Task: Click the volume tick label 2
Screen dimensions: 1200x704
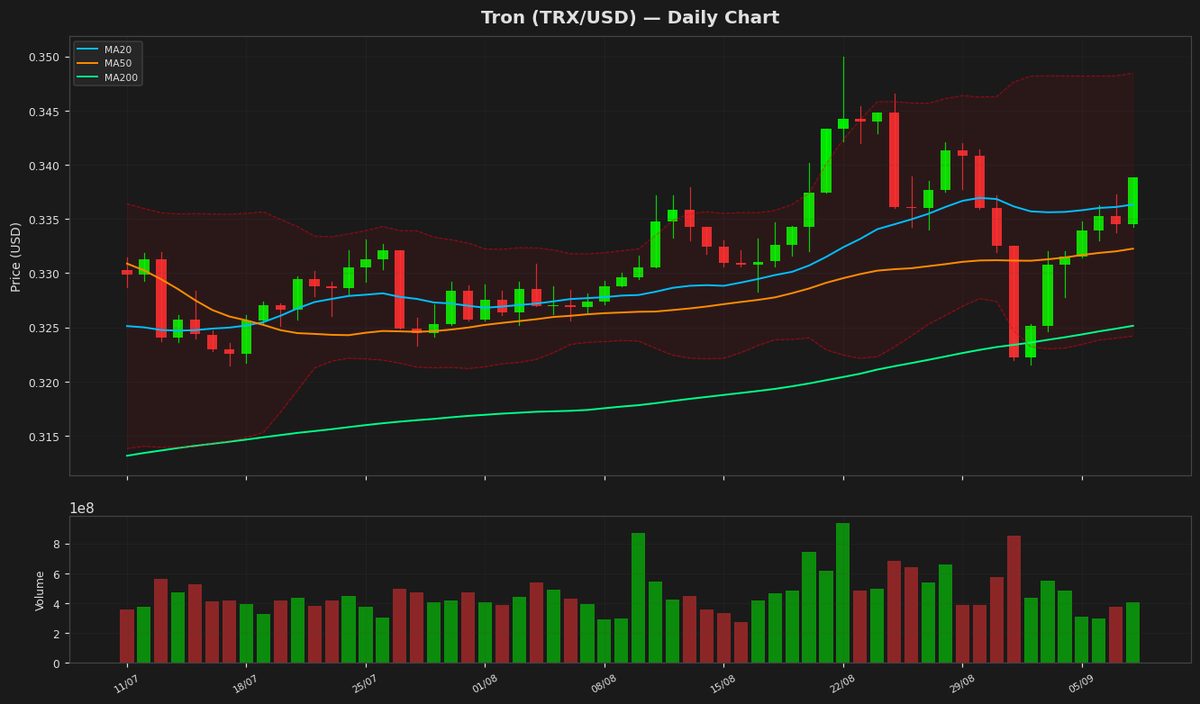Action: 57,634
